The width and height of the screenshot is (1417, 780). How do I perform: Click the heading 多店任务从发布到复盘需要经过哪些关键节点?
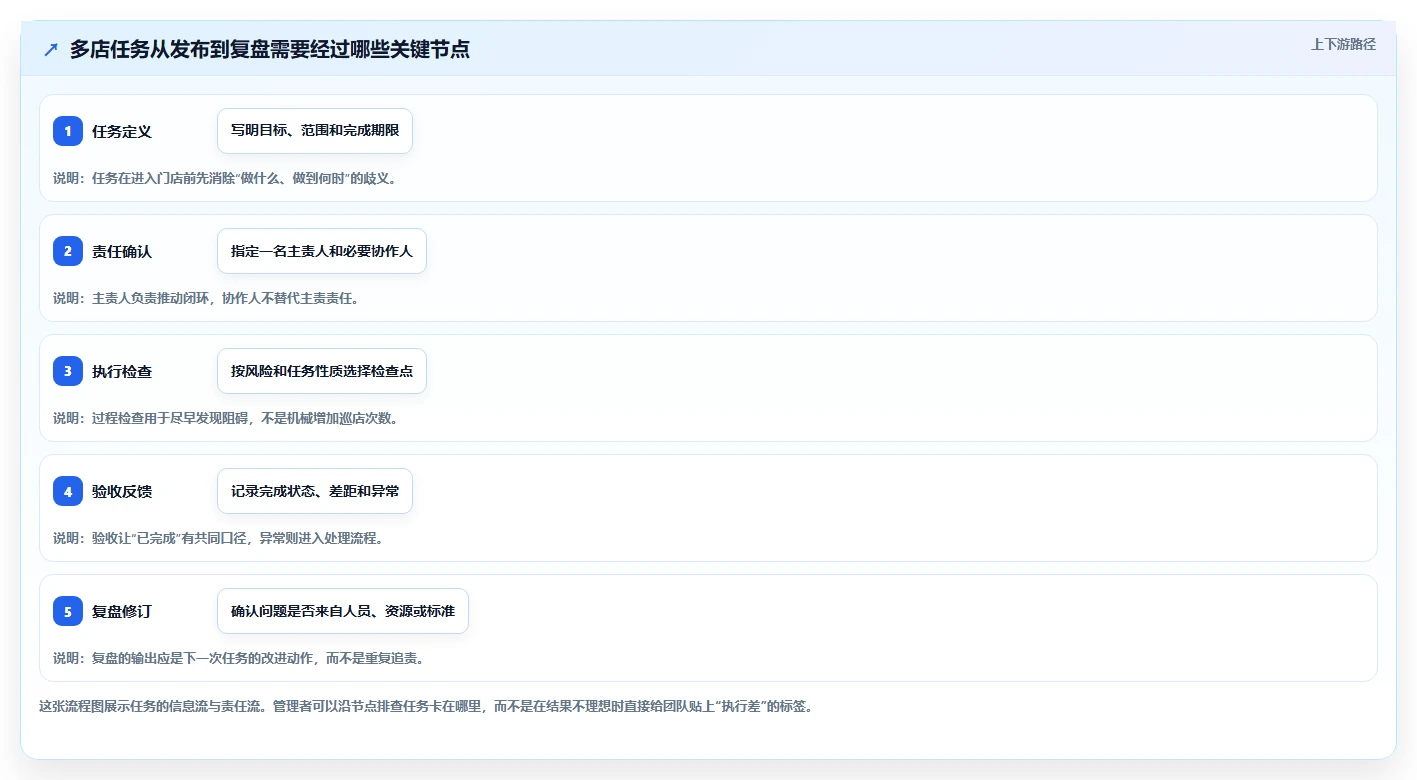pos(270,49)
